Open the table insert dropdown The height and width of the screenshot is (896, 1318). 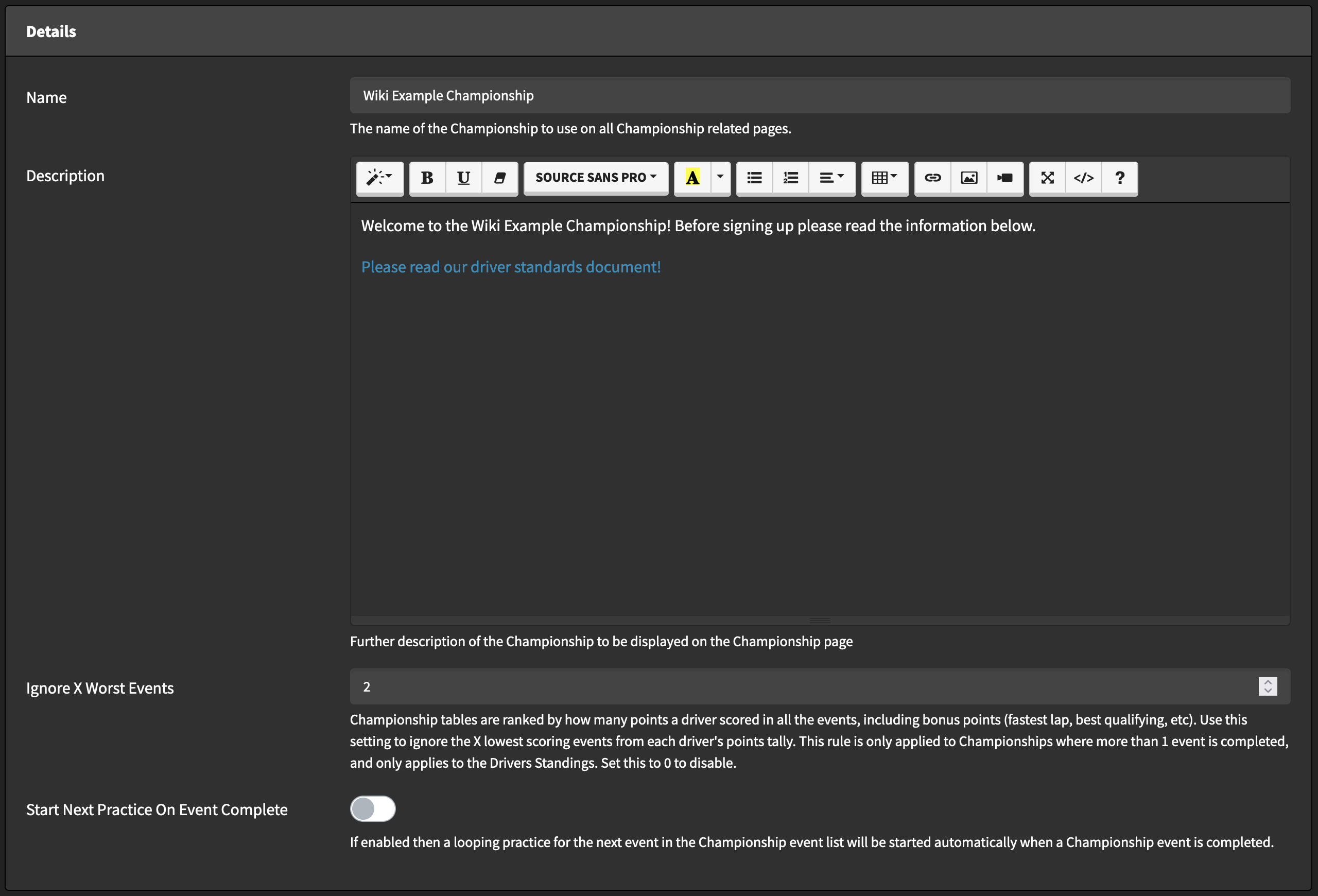pos(884,178)
